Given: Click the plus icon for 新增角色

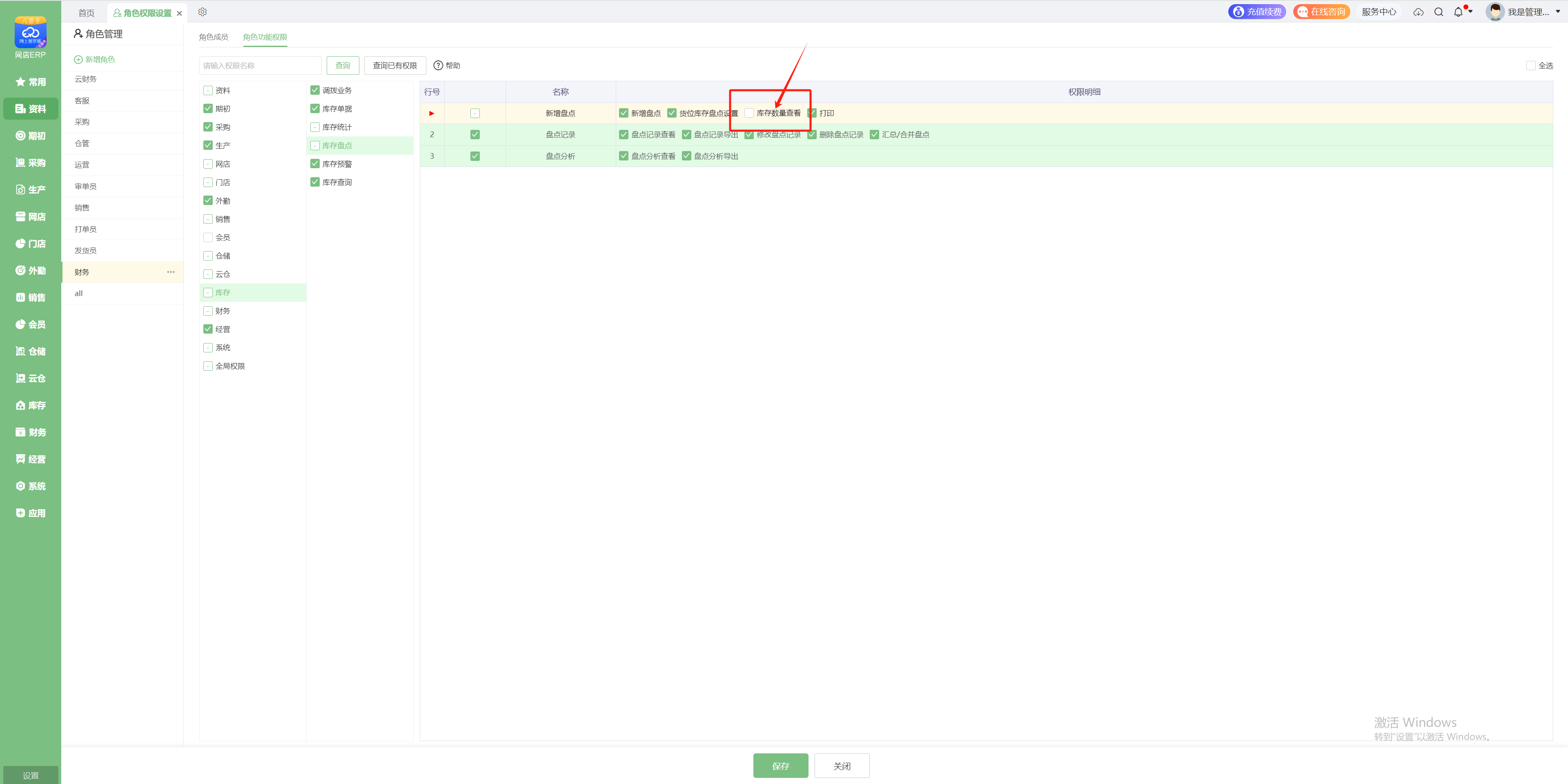Looking at the screenshot, I should click(78, 59).
